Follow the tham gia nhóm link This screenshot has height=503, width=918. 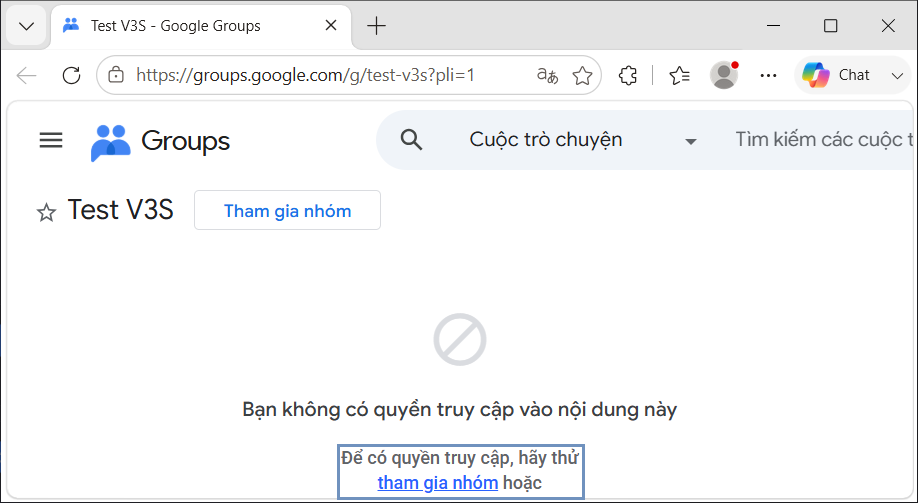pos(438,483)
